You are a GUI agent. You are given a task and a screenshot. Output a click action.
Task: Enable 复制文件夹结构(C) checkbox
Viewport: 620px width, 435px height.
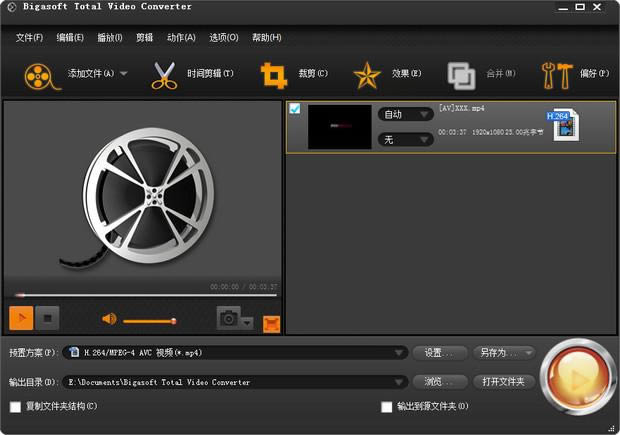pos(15,407)
